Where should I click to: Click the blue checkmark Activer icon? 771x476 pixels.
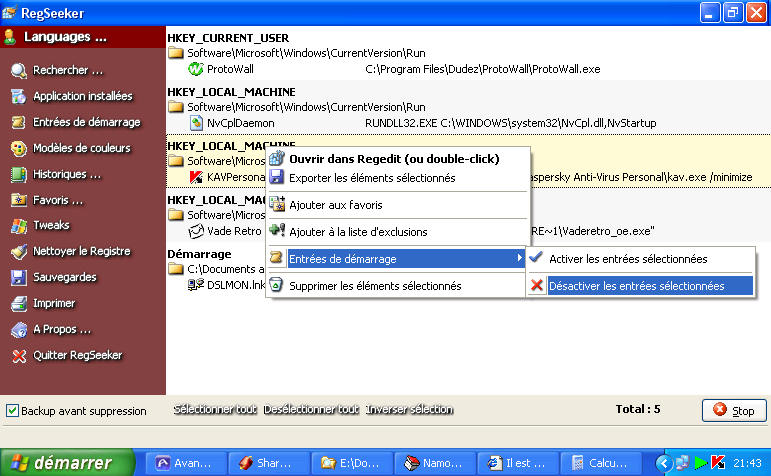[536, 257]
